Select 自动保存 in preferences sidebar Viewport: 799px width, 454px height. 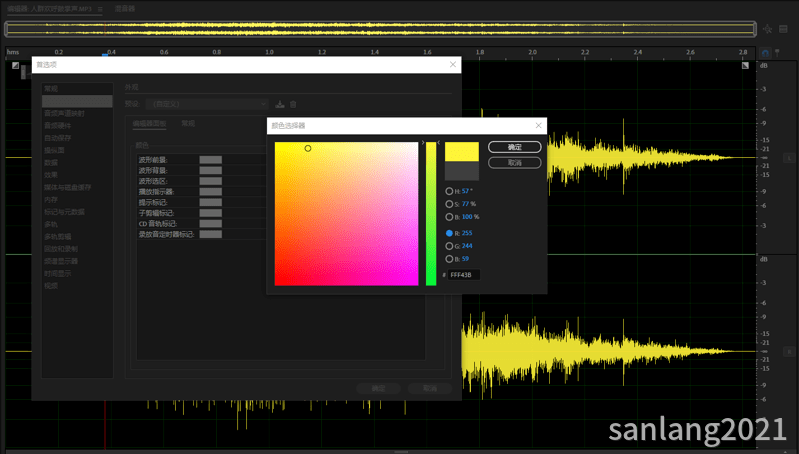coord(58,138)
